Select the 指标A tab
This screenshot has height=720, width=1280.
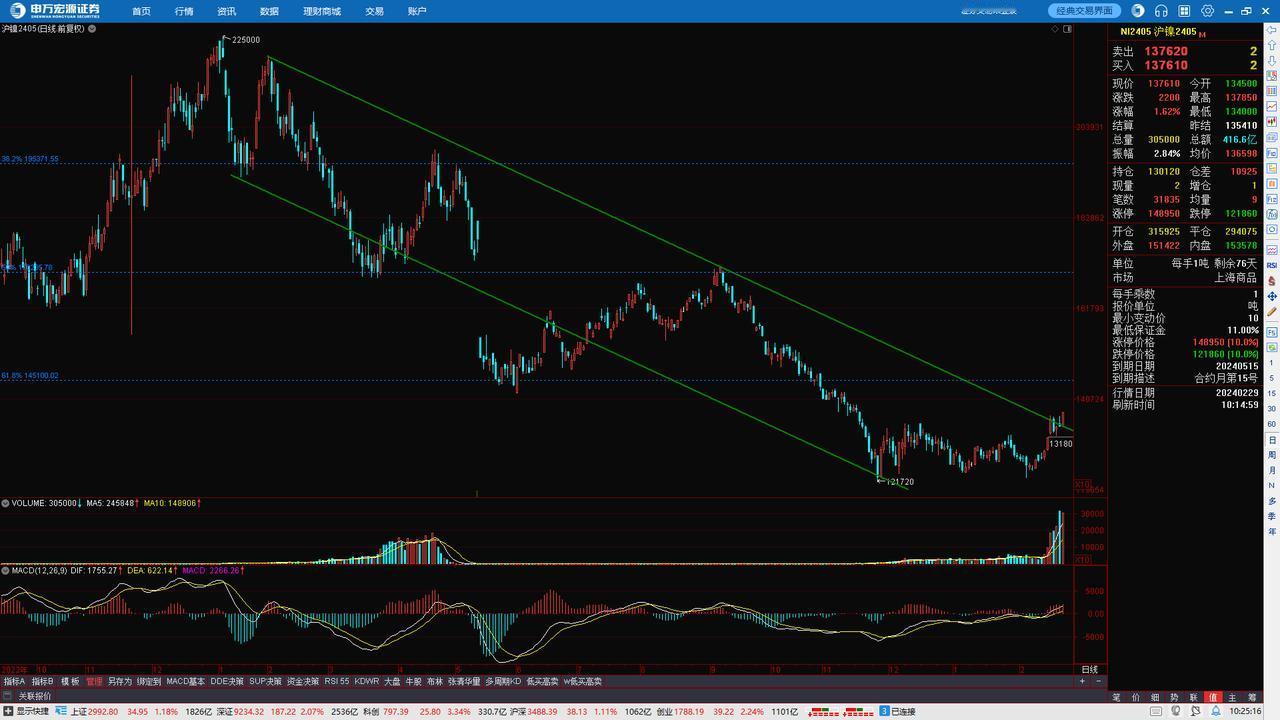(14, 681)
